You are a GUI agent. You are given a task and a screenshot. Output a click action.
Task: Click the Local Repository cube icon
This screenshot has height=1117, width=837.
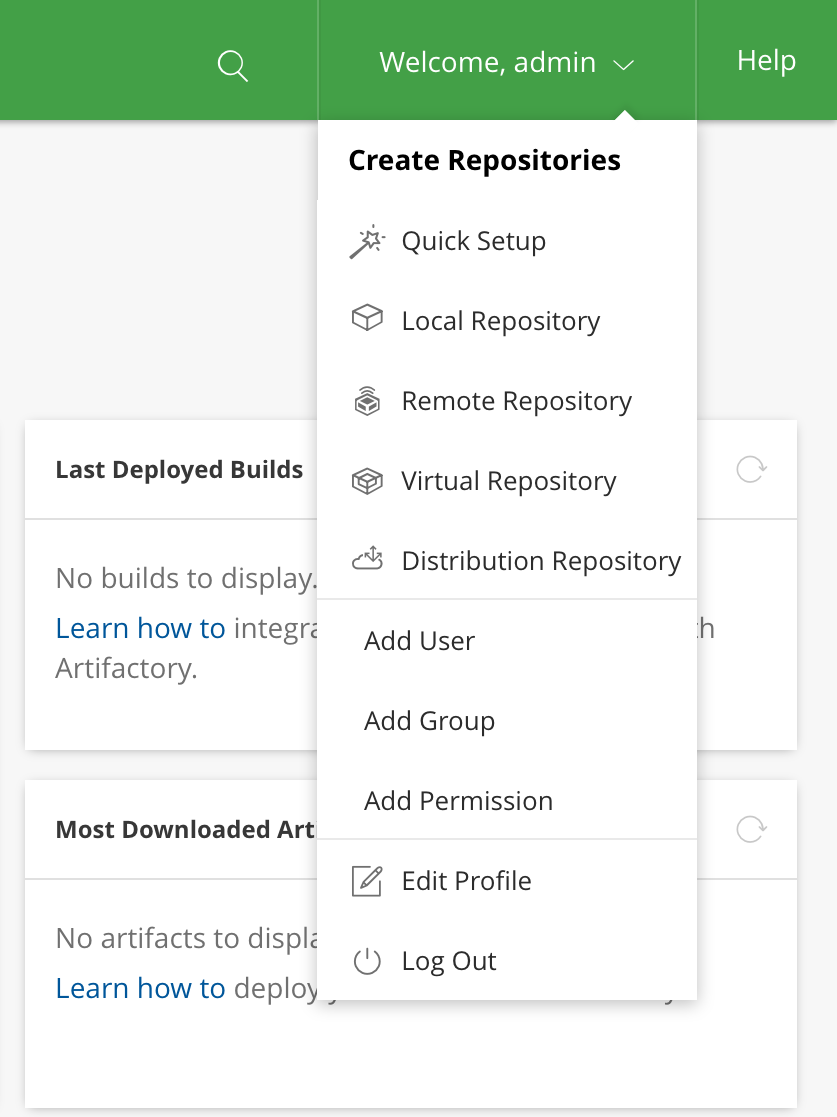pos(367,318)
